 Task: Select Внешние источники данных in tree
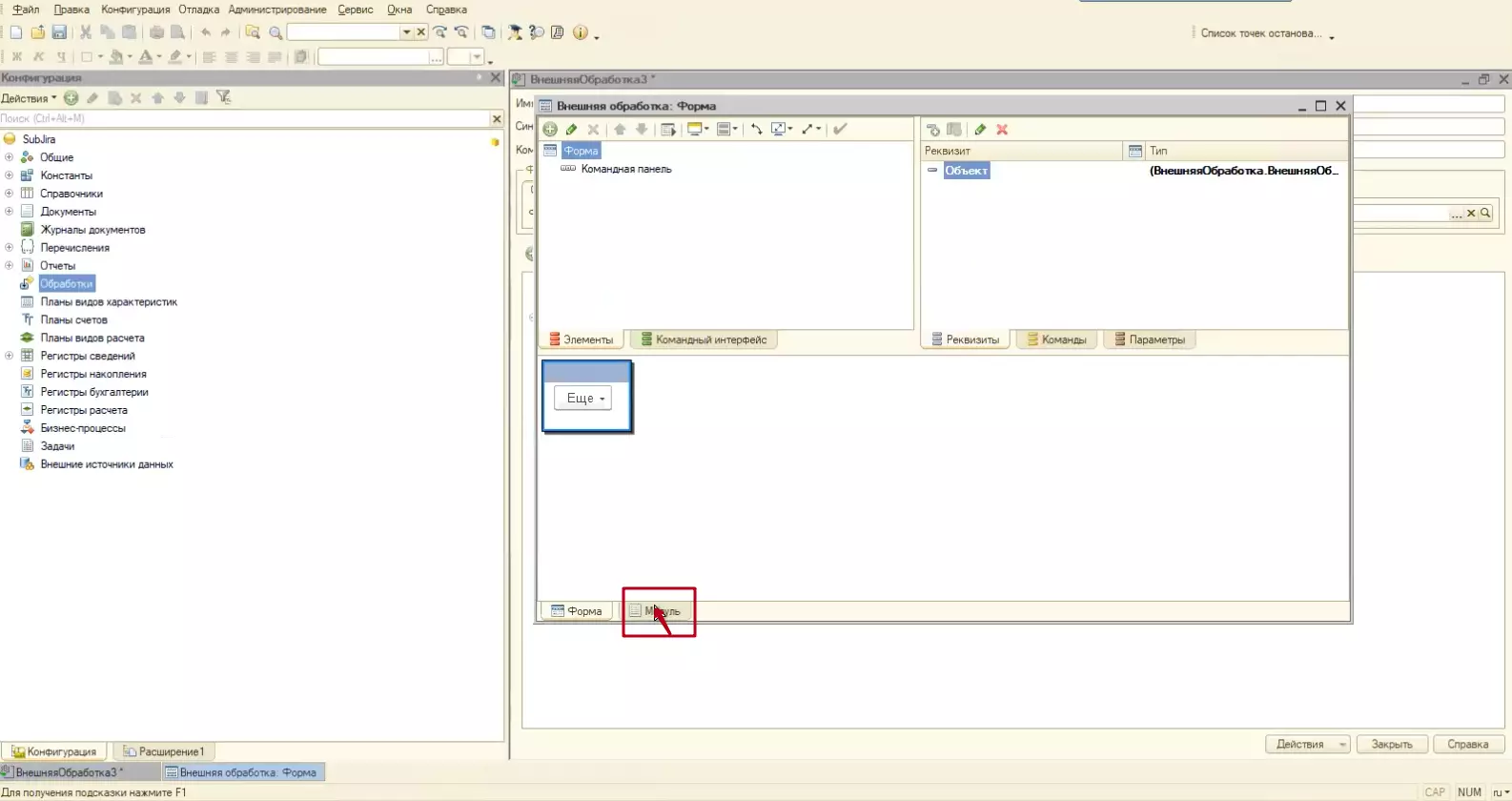(107, 464)
